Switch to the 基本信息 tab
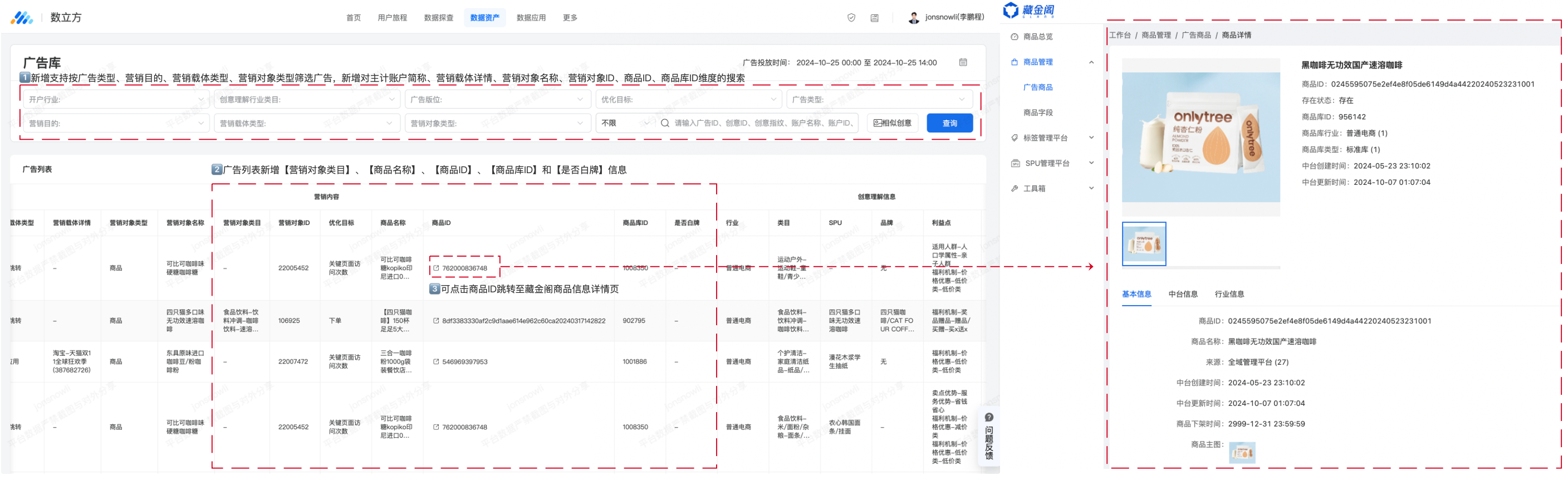This screenshot has height=480, width=1568. (x=1136, y=294)
